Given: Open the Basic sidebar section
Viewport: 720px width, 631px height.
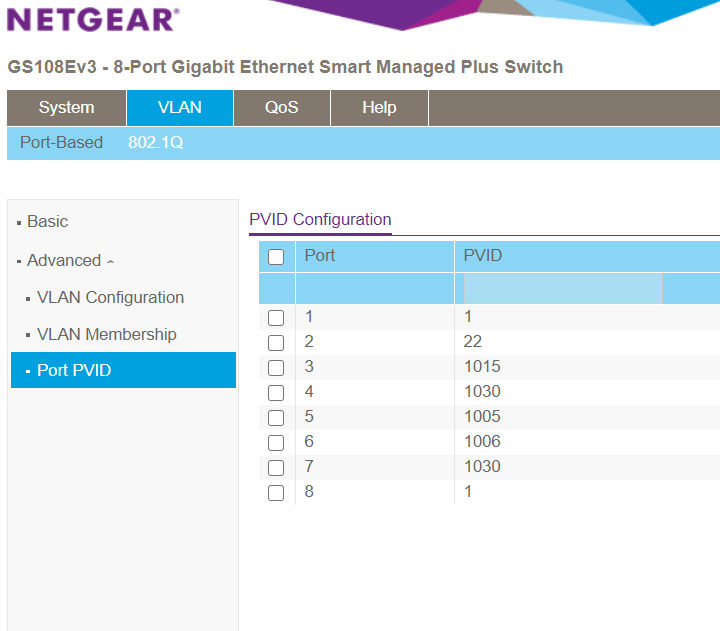Looking at the screenshot, I should 47,221.
